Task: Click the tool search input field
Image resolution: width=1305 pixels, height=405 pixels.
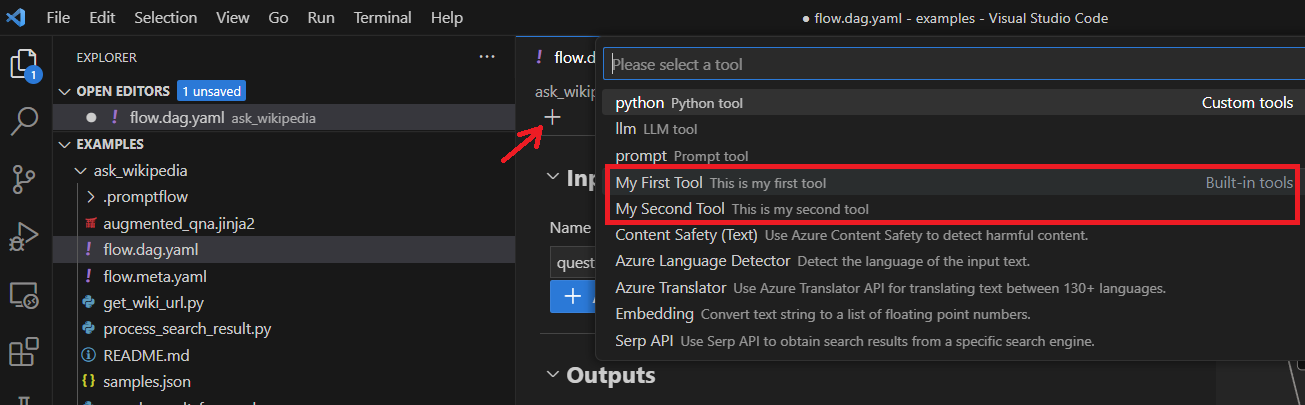Action: [950, 64]
